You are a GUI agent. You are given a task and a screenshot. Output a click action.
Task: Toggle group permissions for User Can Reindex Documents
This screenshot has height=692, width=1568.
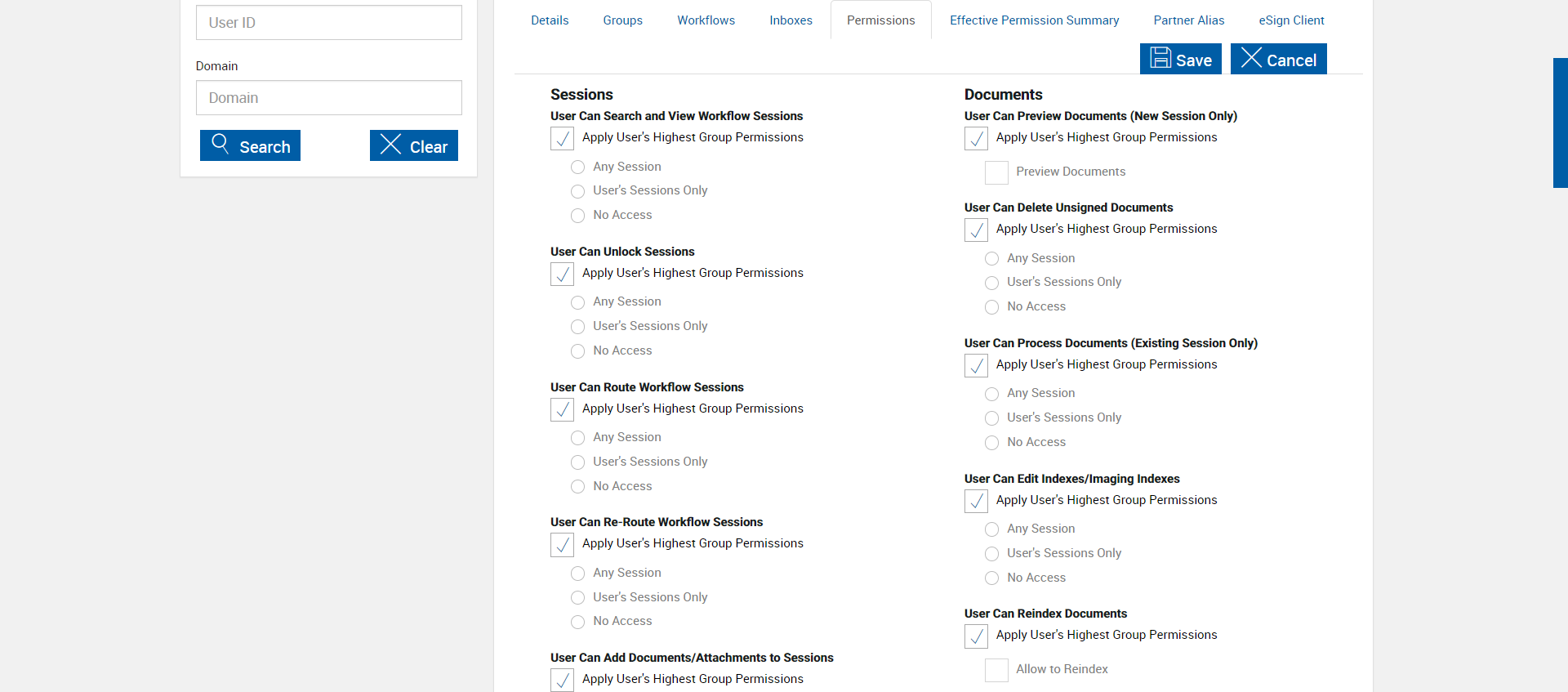(976, 636)
